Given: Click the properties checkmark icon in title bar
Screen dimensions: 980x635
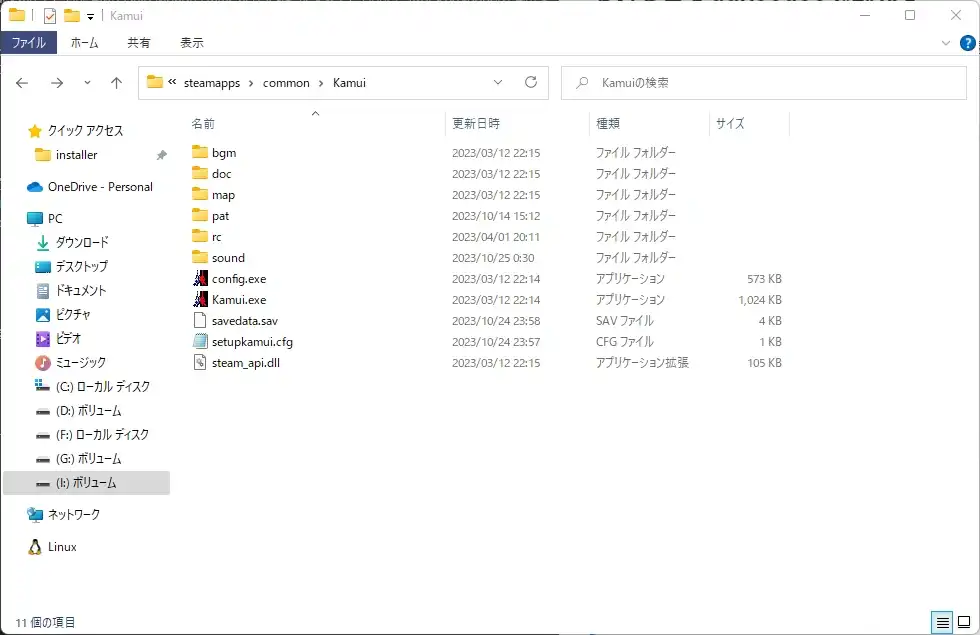Looking at the screenshot, I should click(50, 15).
